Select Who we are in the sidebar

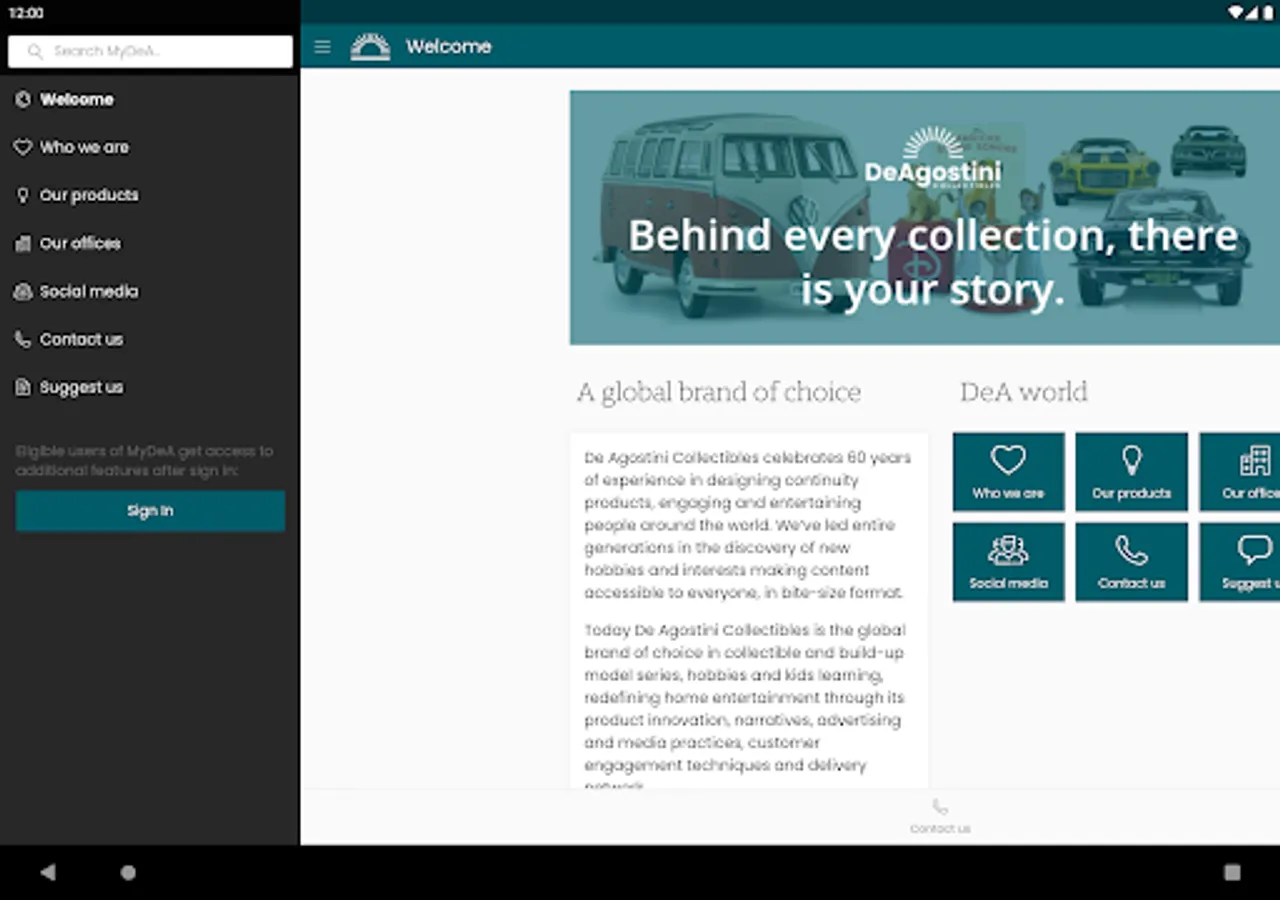click(x=150, y=147)
